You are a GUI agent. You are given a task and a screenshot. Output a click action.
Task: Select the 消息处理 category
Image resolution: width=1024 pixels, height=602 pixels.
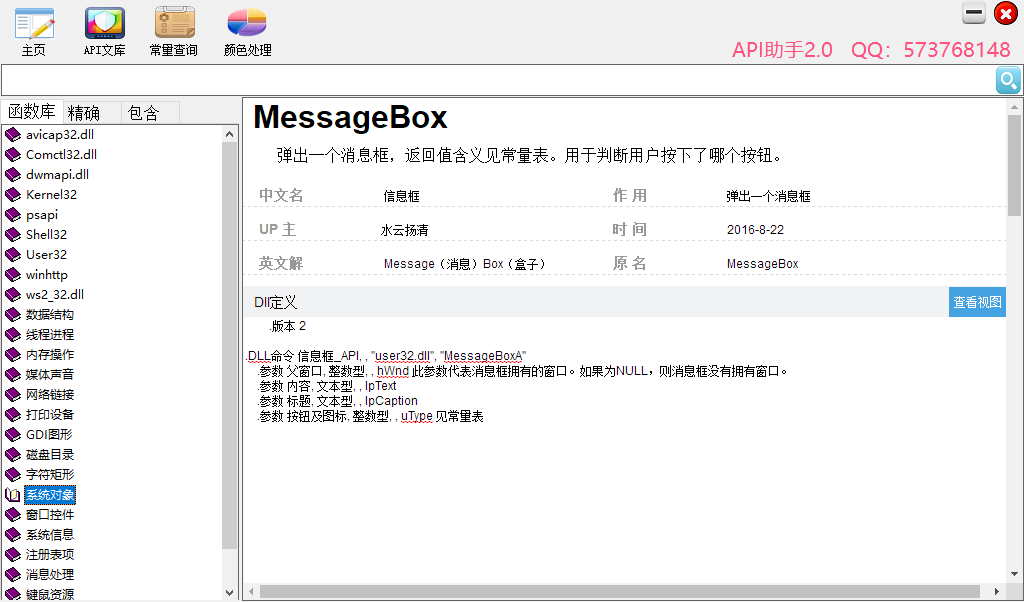pos(50,575)
